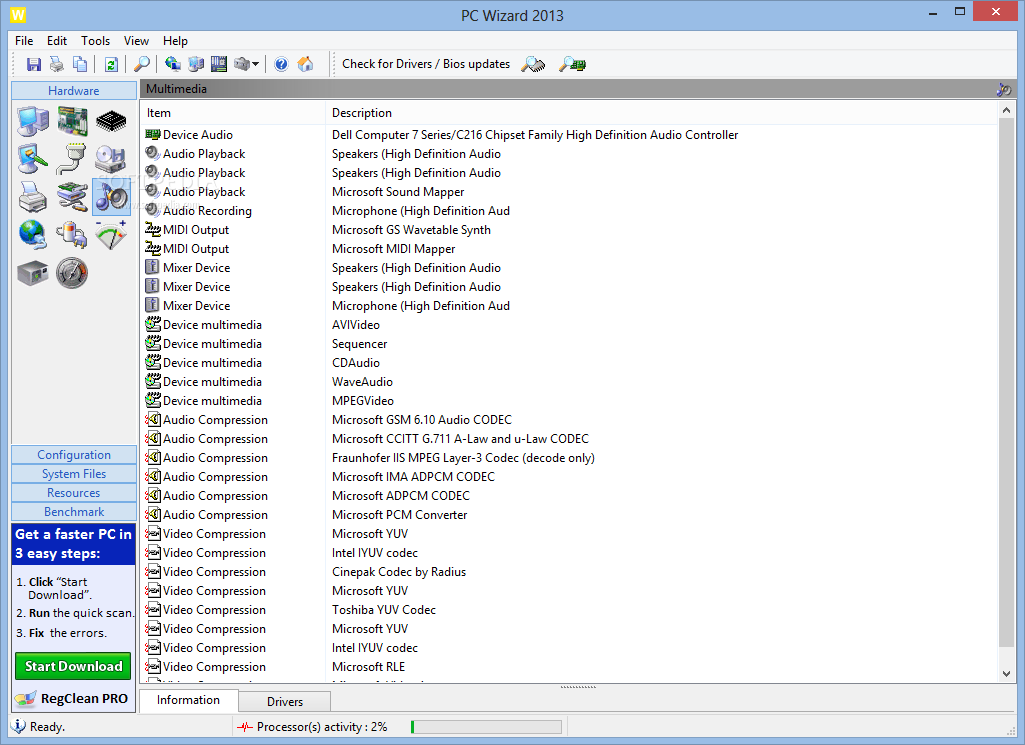Open the Resources section
Viewport: 1025px width, 745px height.
(74, 492)
